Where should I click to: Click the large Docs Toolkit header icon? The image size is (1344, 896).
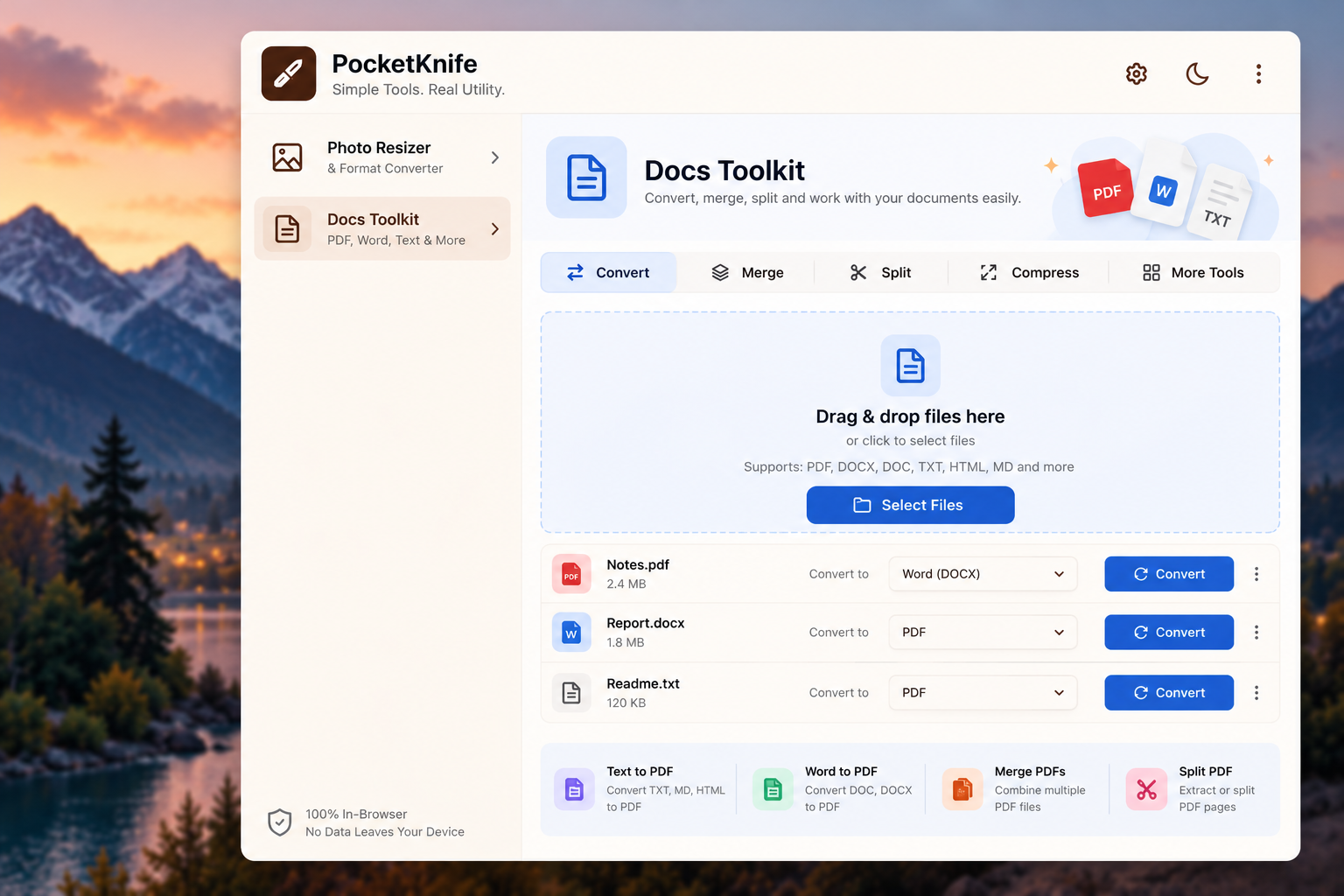tap(586, 177)
